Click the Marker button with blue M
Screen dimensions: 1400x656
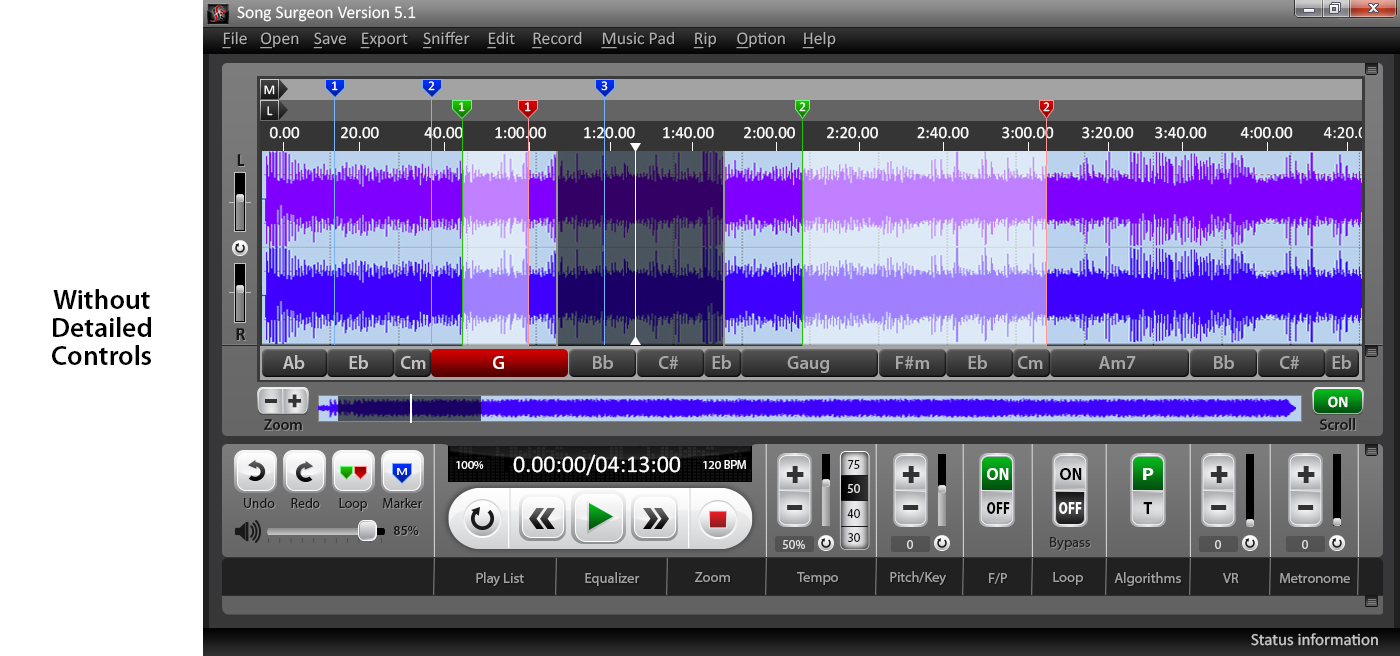coord(402,471)
